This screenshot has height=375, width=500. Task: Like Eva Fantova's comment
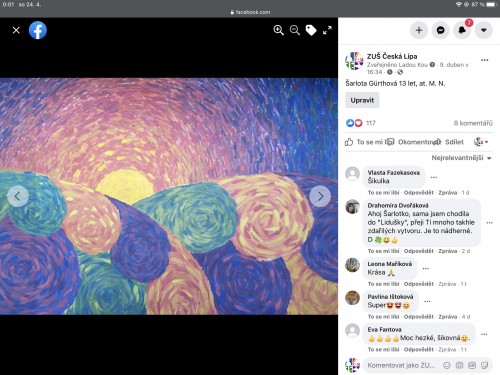tap(383, 349)
